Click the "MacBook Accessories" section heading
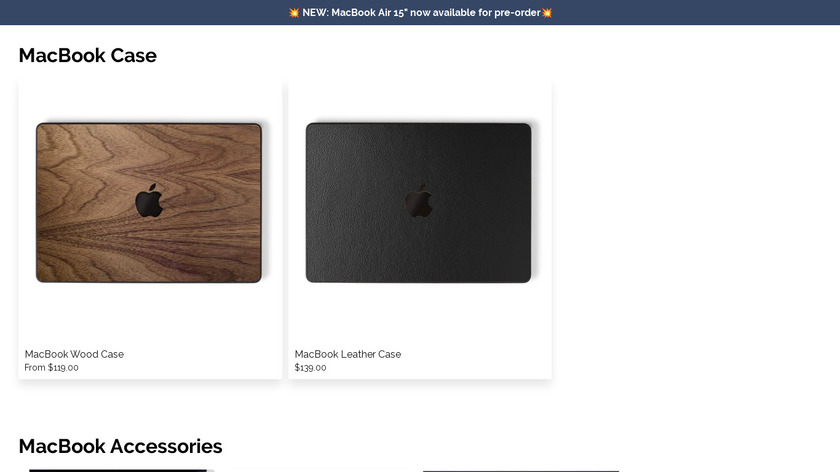The width and height of the screenshot is (840, 472). (x=121, y=446)
